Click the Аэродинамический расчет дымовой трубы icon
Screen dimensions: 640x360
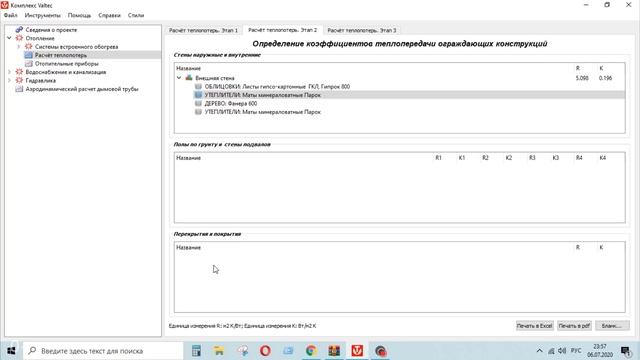(19, 89)
